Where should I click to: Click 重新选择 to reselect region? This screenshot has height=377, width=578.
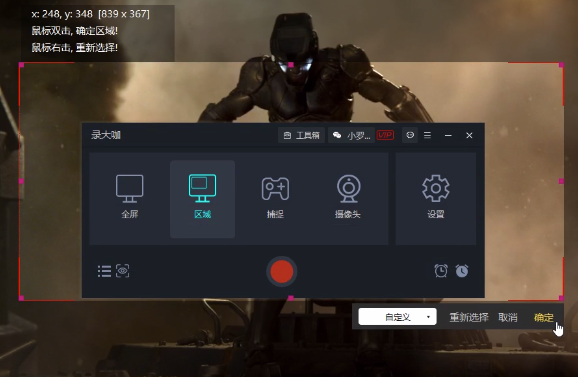(469, 317)
